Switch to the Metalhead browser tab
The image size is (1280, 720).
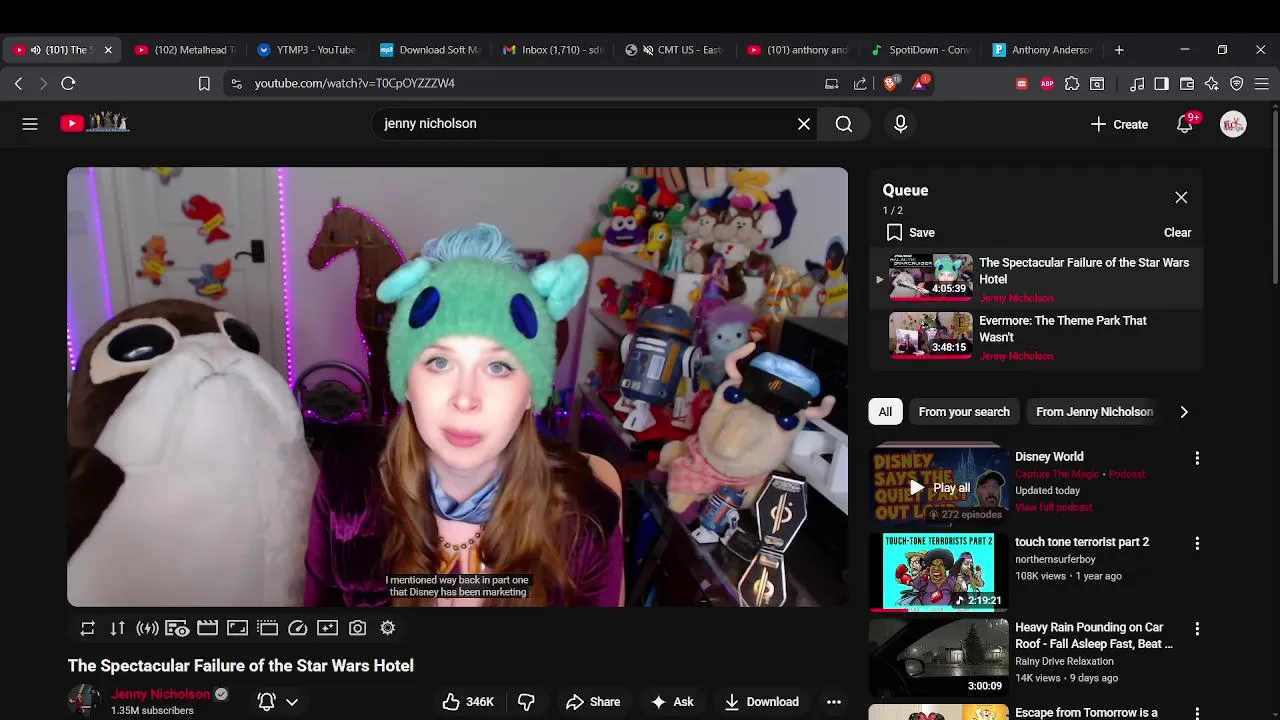click(186, 50)
